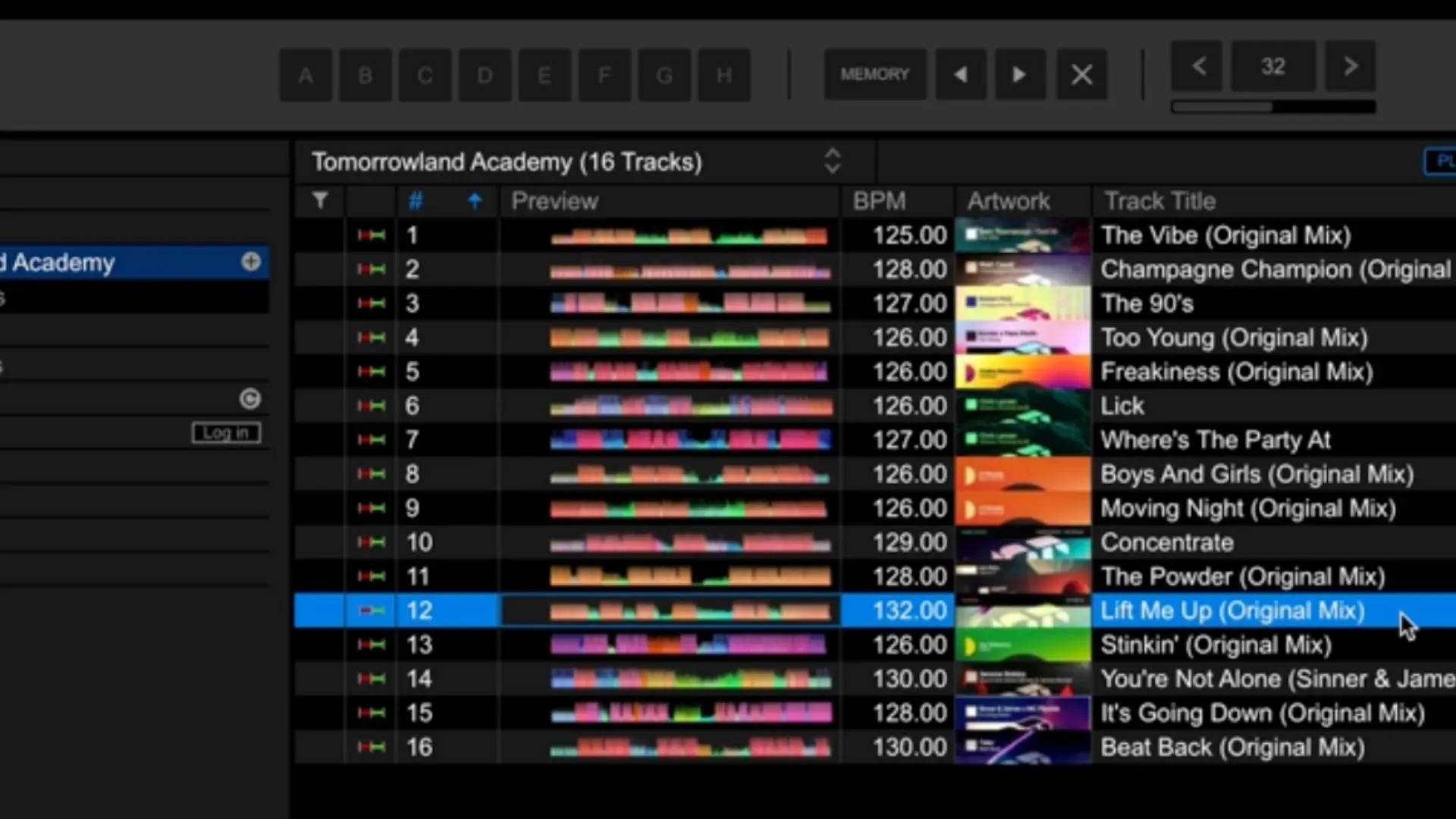Screen dimensions: 1456x819
Task: Open Tomorrowland Academy playlist sort dropdown
Action: click(x=833, y=161)
